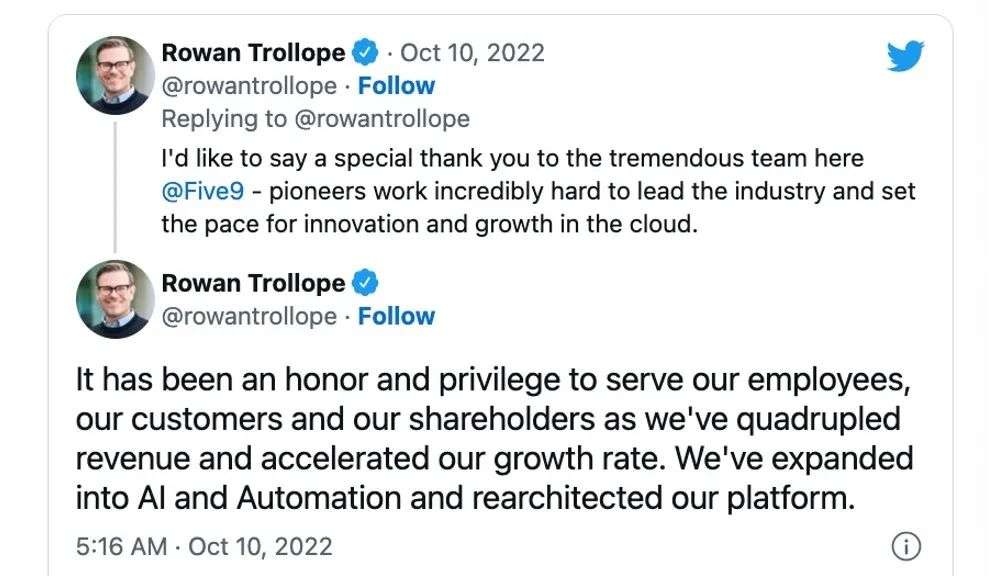Click 'Rowan Trollope' name in main tweet

(x=253, y=283)
